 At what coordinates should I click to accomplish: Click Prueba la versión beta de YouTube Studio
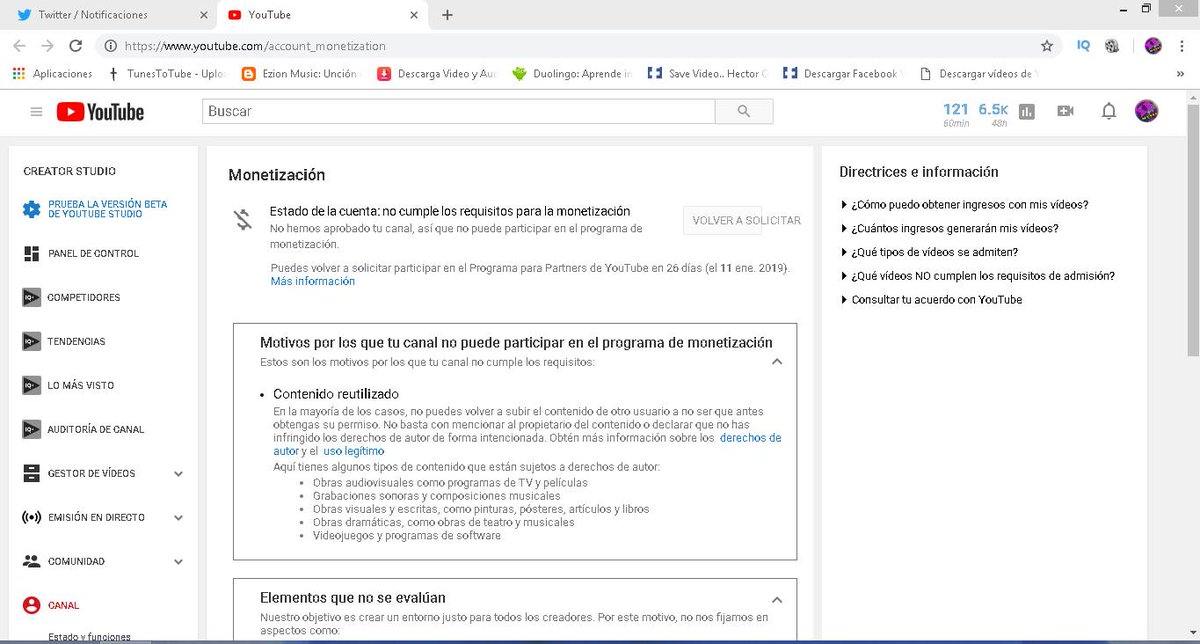108,209
